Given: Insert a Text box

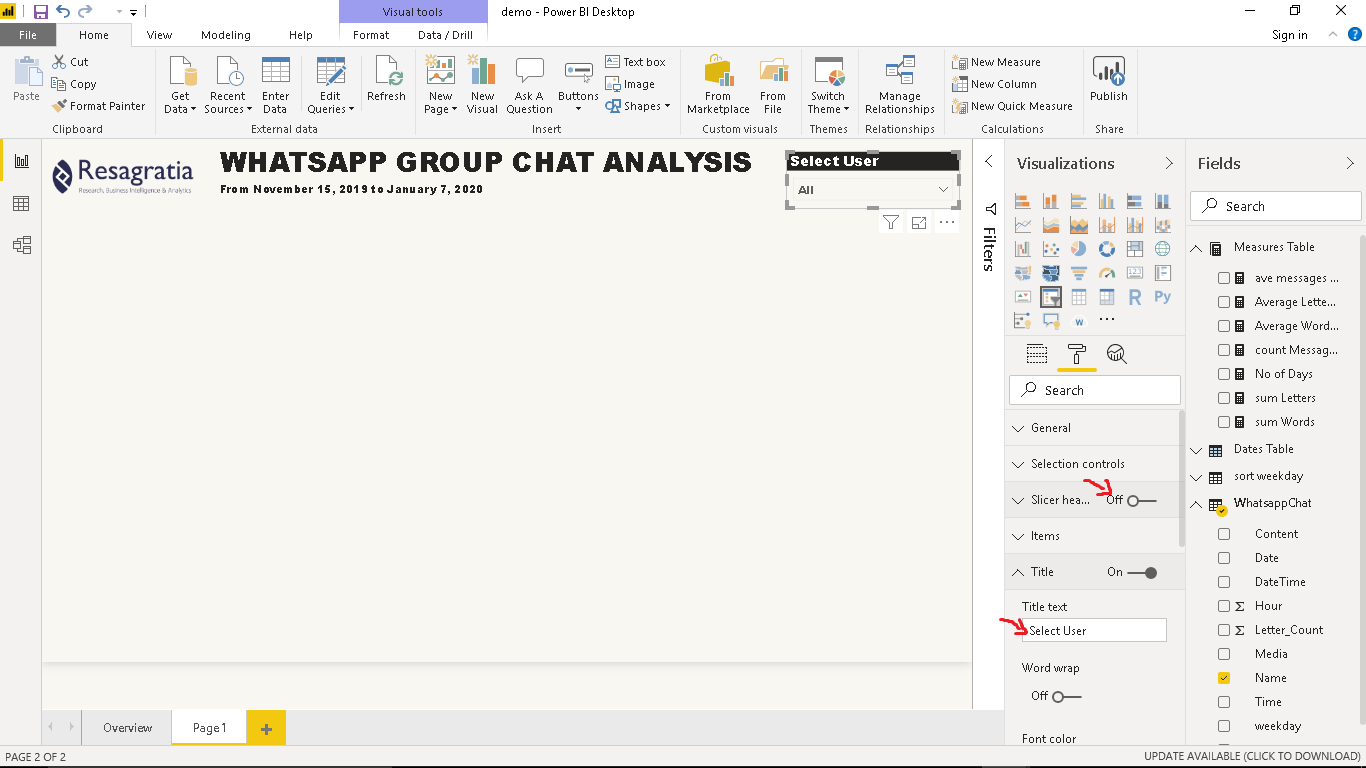Looking at the screenshot, I should (636, 62).
